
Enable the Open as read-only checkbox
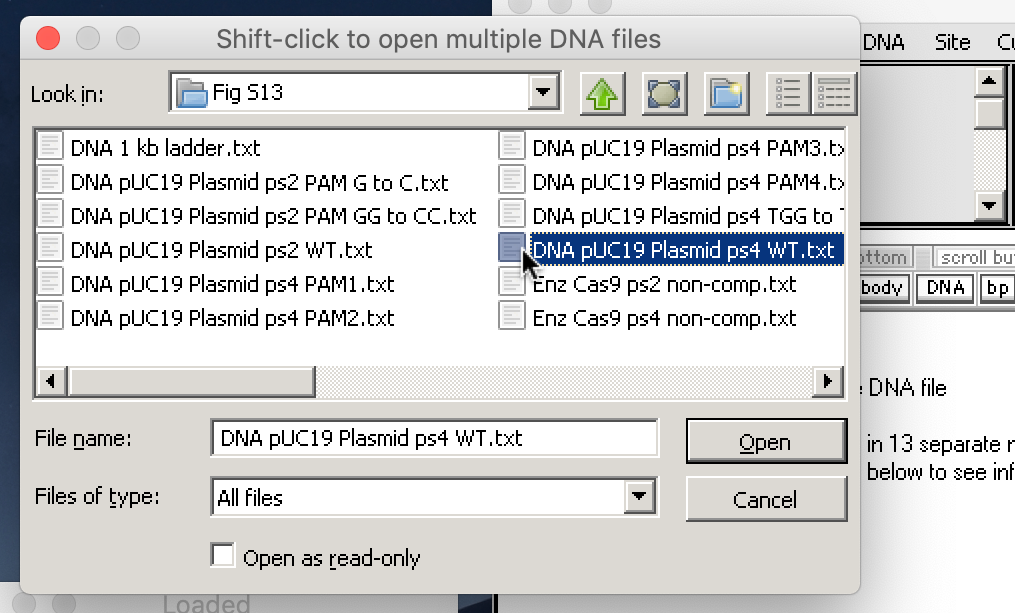pyautogui.click(x=223, y=556)
